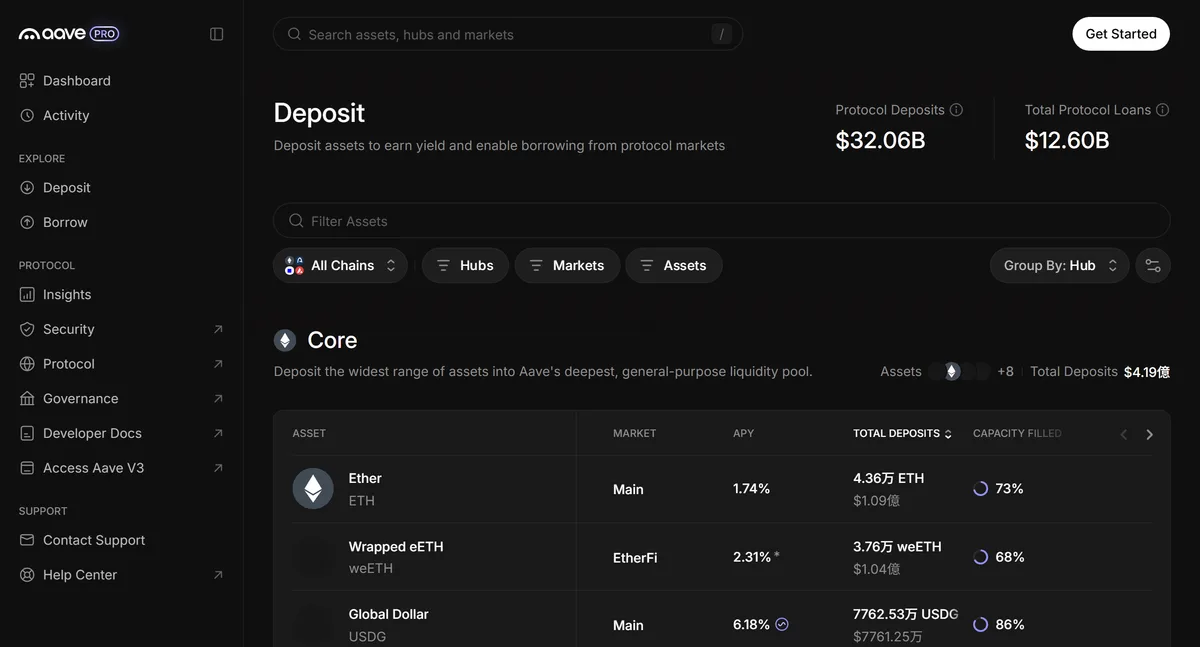Open Developer Docs link
Screen dimensions: 1200x647
(x=121, y=434)
